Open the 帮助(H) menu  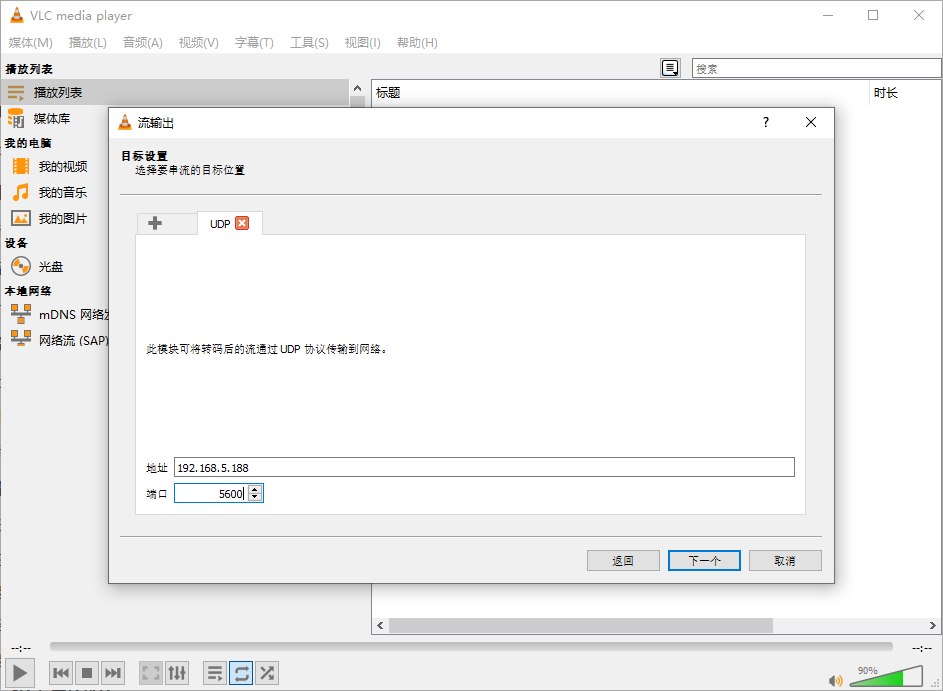point(417,42)
